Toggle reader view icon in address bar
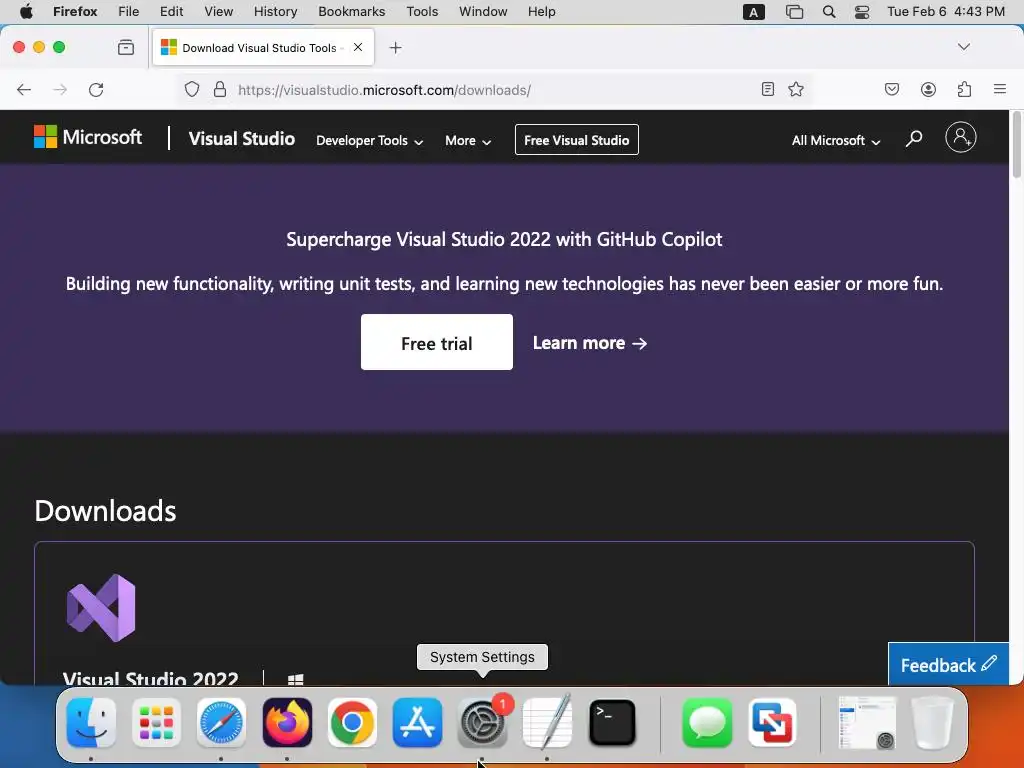Viewport: 1024px width, 768px height. 768,89
